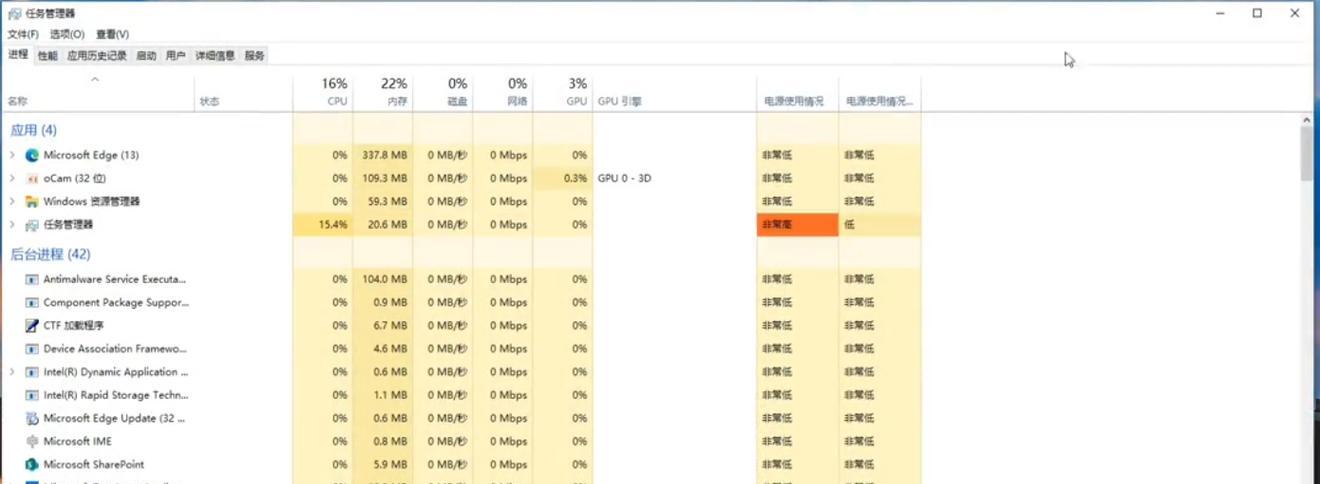Click the 109.3 MB memory cell
The width and height of the screenshot is (1320, 484).
tap(382, 178)
